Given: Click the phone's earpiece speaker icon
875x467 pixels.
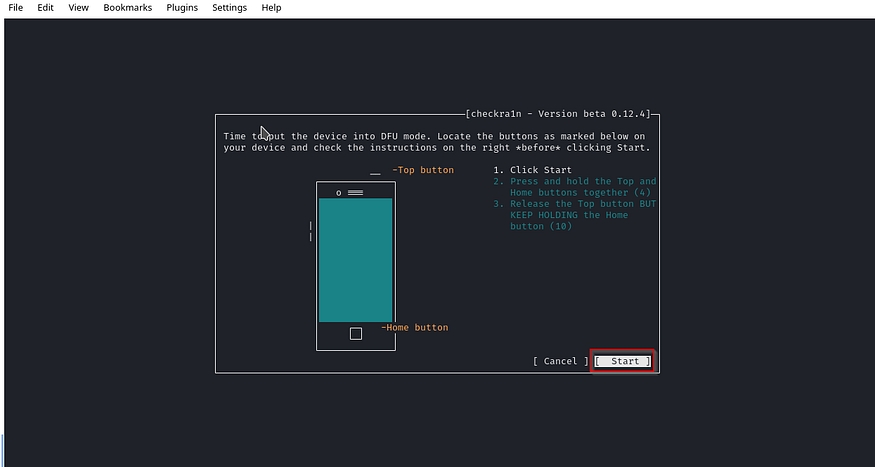Looking at the screenshot, I should 355,192.
